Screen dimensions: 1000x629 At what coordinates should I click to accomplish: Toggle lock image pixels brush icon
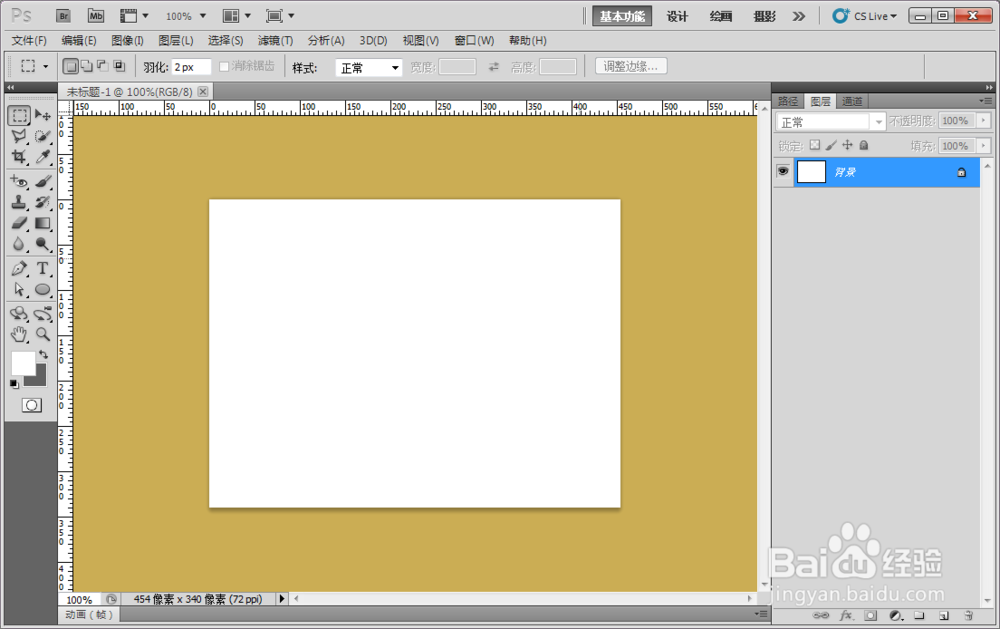click(x=831, y=145)
